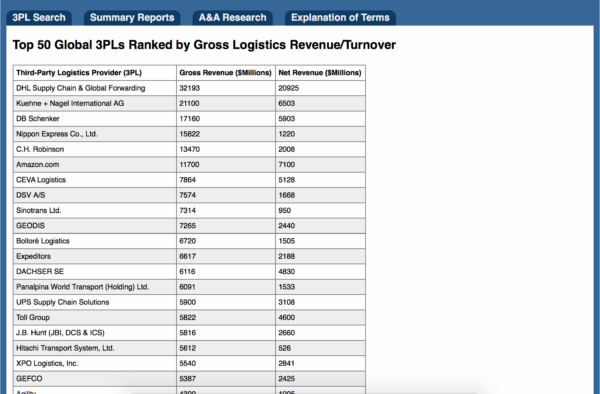This screenshot has height=394, width=600.
Task: Click net revenue value 4830
Action: (287, 272)
